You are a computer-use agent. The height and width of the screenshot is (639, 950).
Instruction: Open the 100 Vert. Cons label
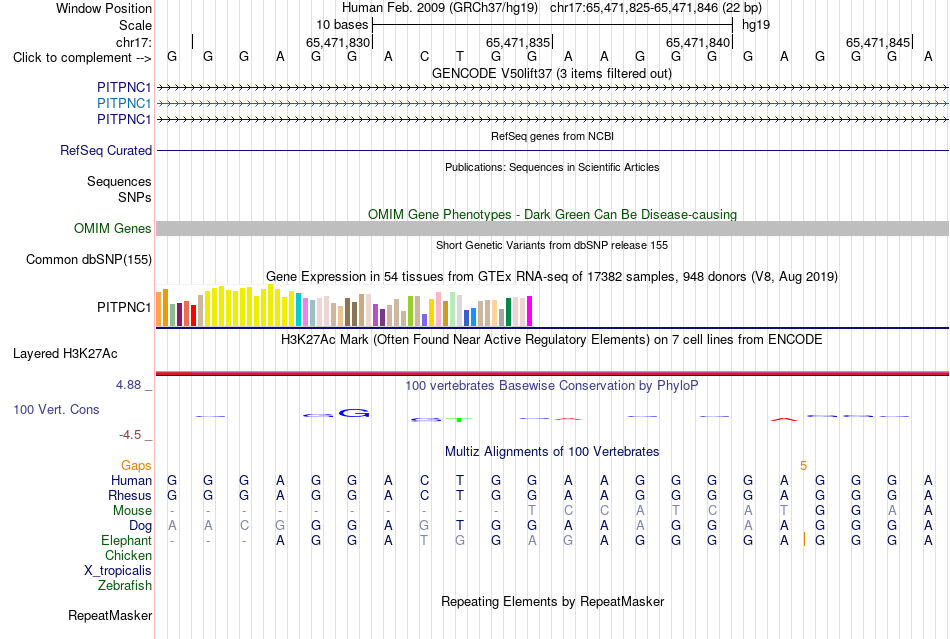coord(56,409)
